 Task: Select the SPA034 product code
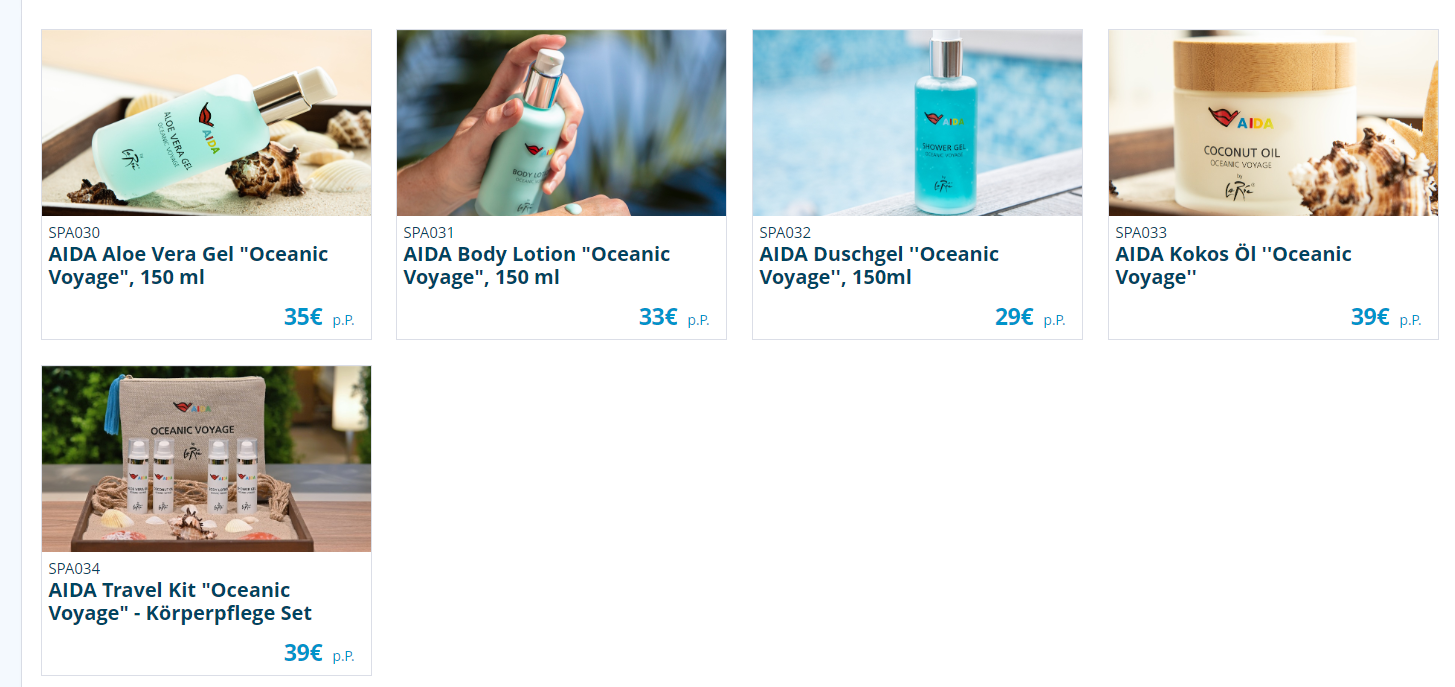[x=74, y=569]
